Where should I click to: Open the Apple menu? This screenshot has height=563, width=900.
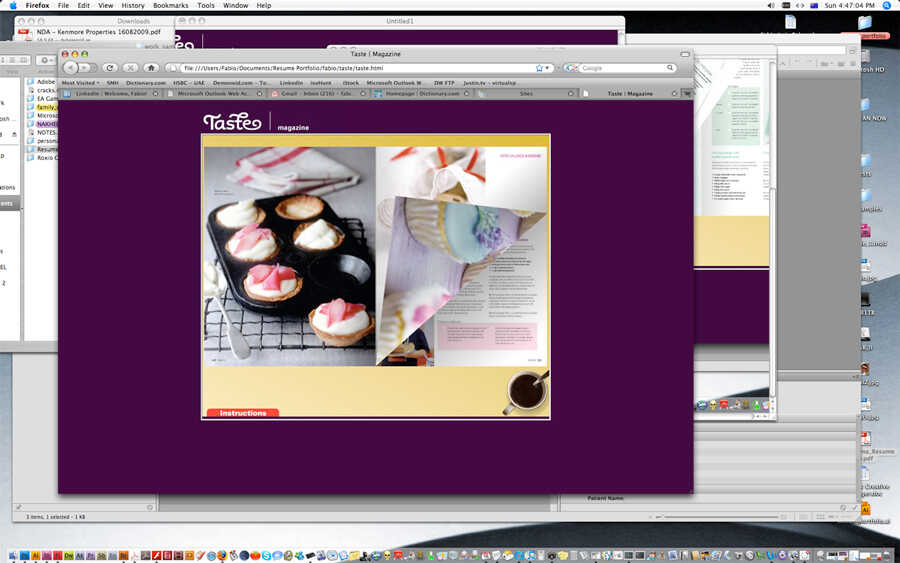tap(13, 5)
